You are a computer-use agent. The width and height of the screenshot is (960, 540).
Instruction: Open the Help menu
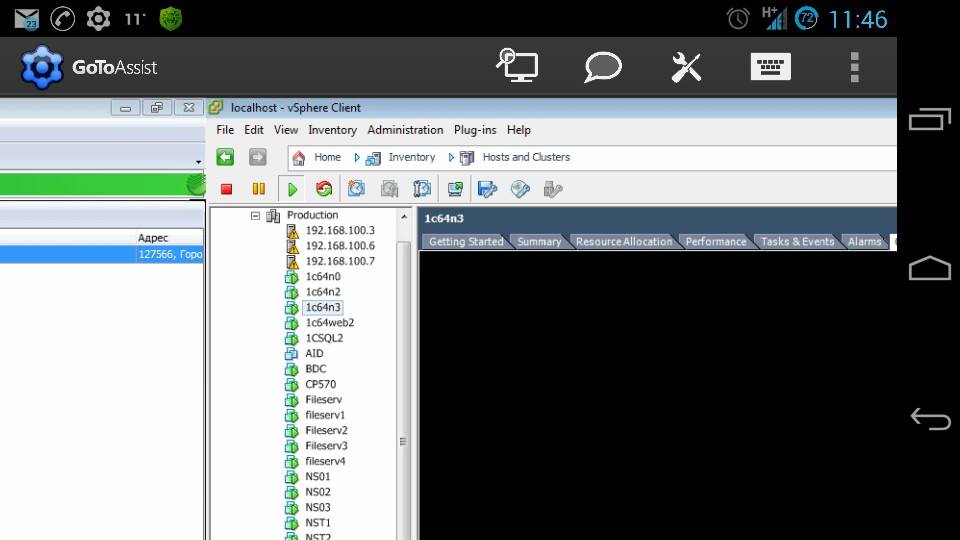519,130
